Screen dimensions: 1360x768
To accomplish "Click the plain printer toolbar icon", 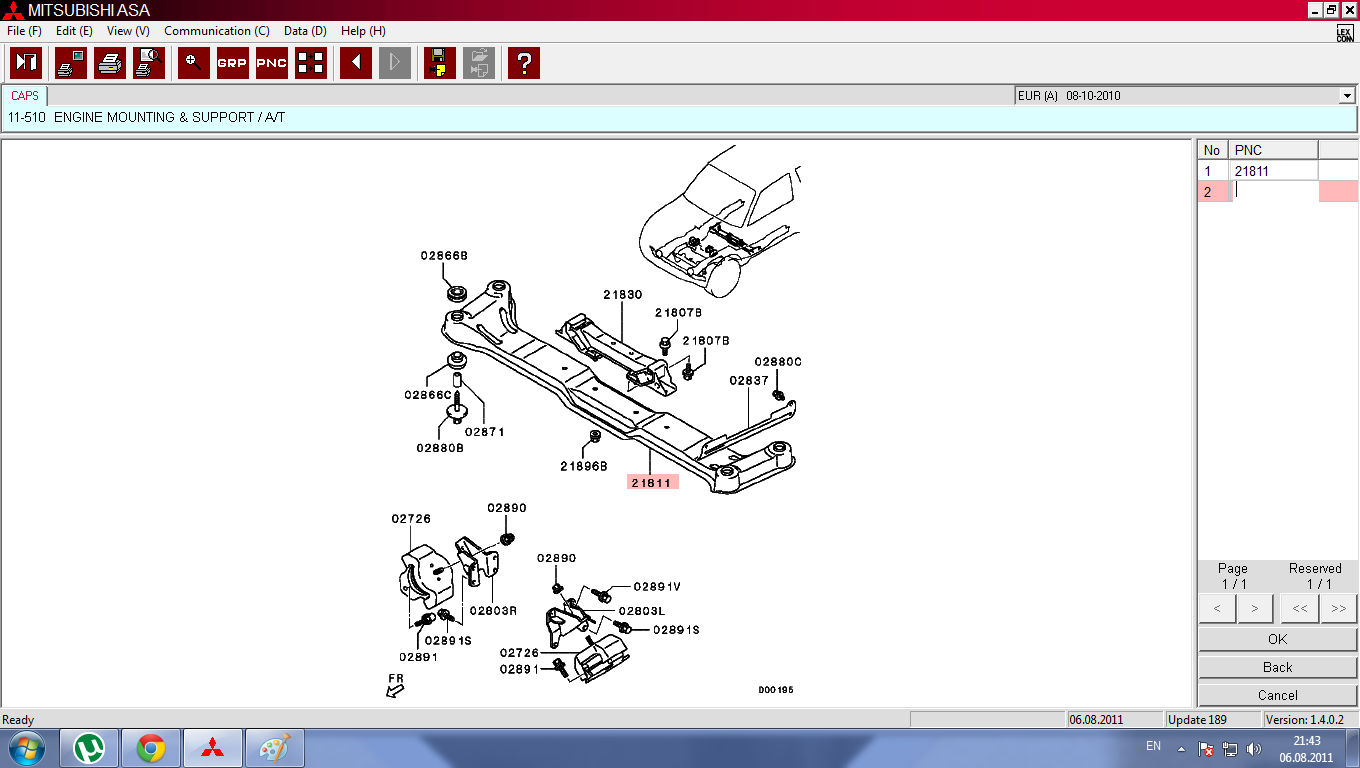I will click(110, 63).
